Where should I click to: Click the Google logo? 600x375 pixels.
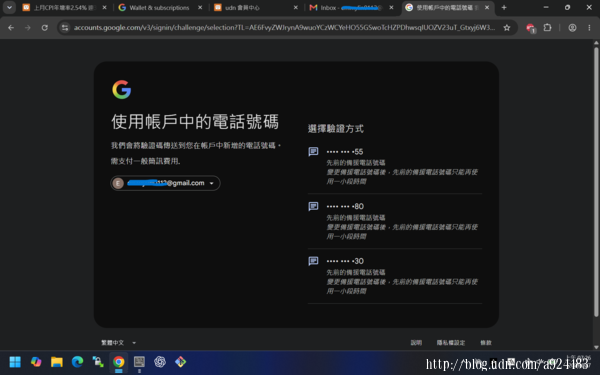(x=122, y=90)
